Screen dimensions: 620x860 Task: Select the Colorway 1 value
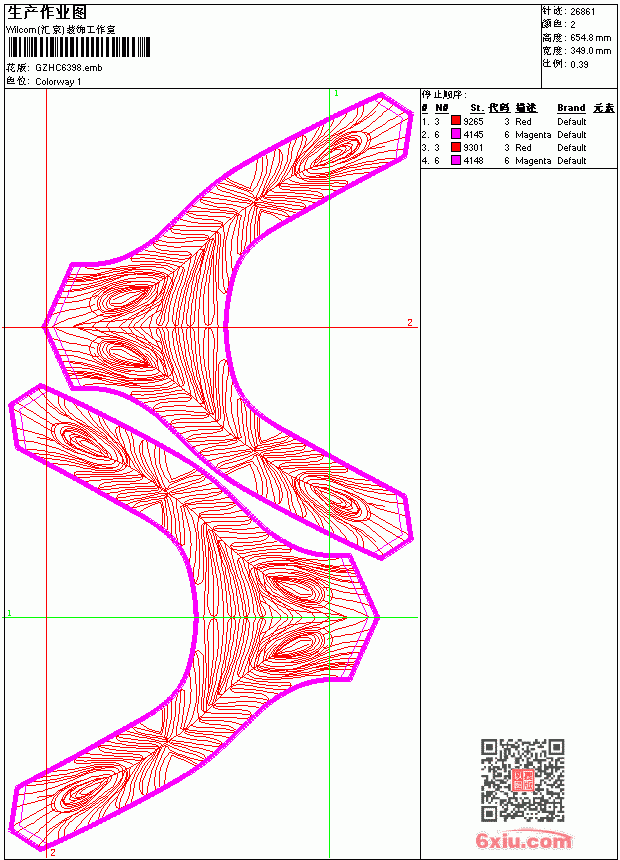click(x=58, y=82)
